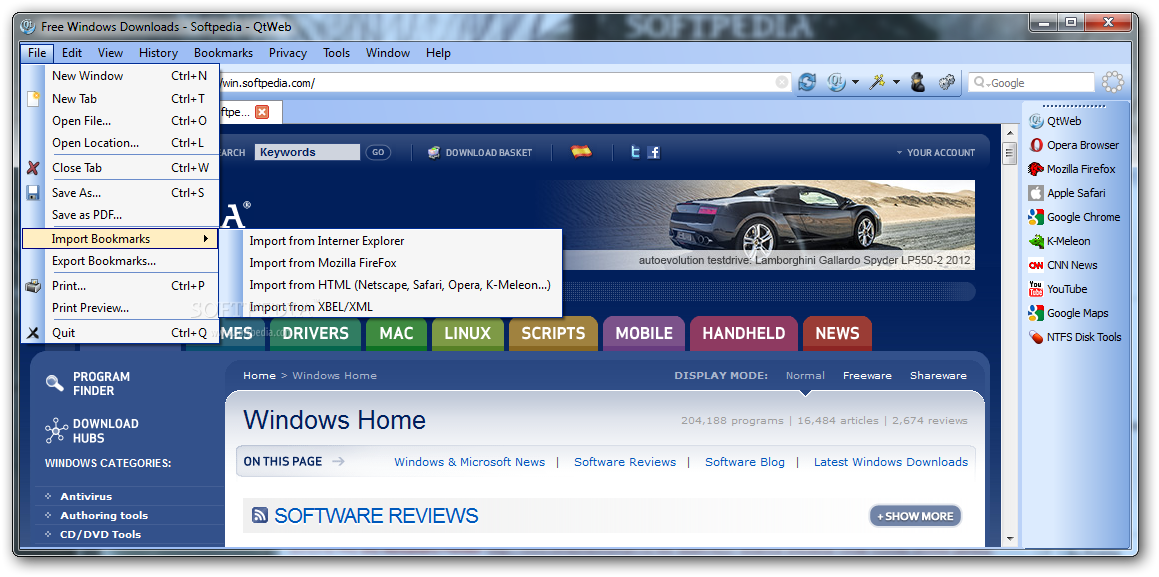Click the File menu
The width and height of the screenshot is (1159, 577).
[37, 52]
